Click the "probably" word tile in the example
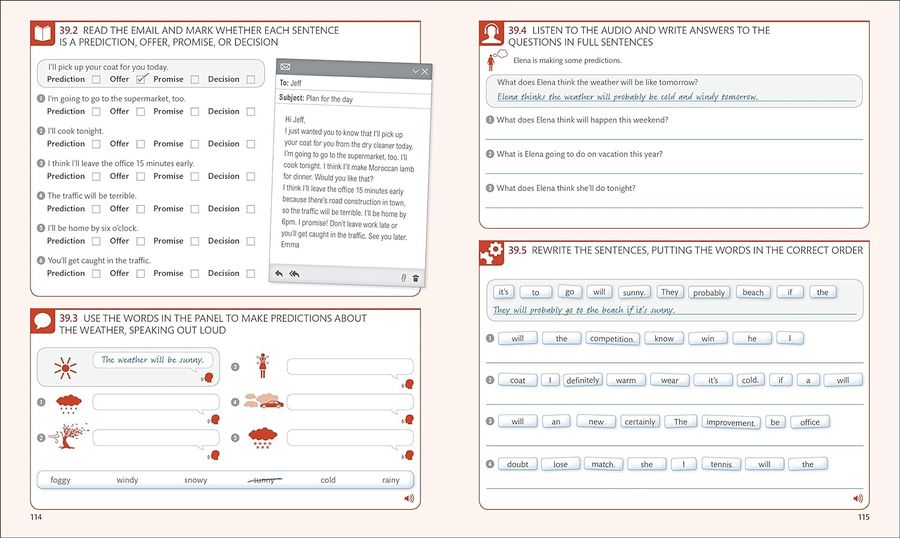 pyautogui.click(x=709, y=292)
